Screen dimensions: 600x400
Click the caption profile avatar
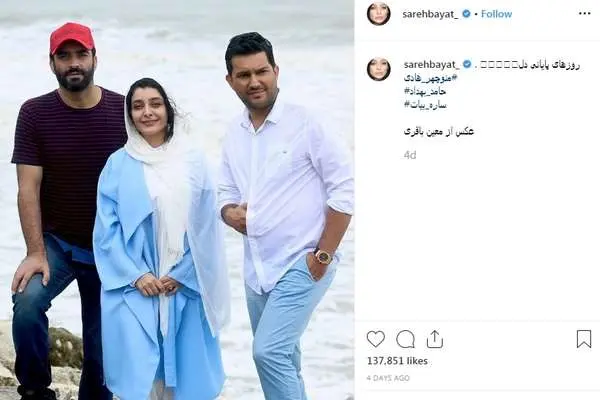coord(378,69)
